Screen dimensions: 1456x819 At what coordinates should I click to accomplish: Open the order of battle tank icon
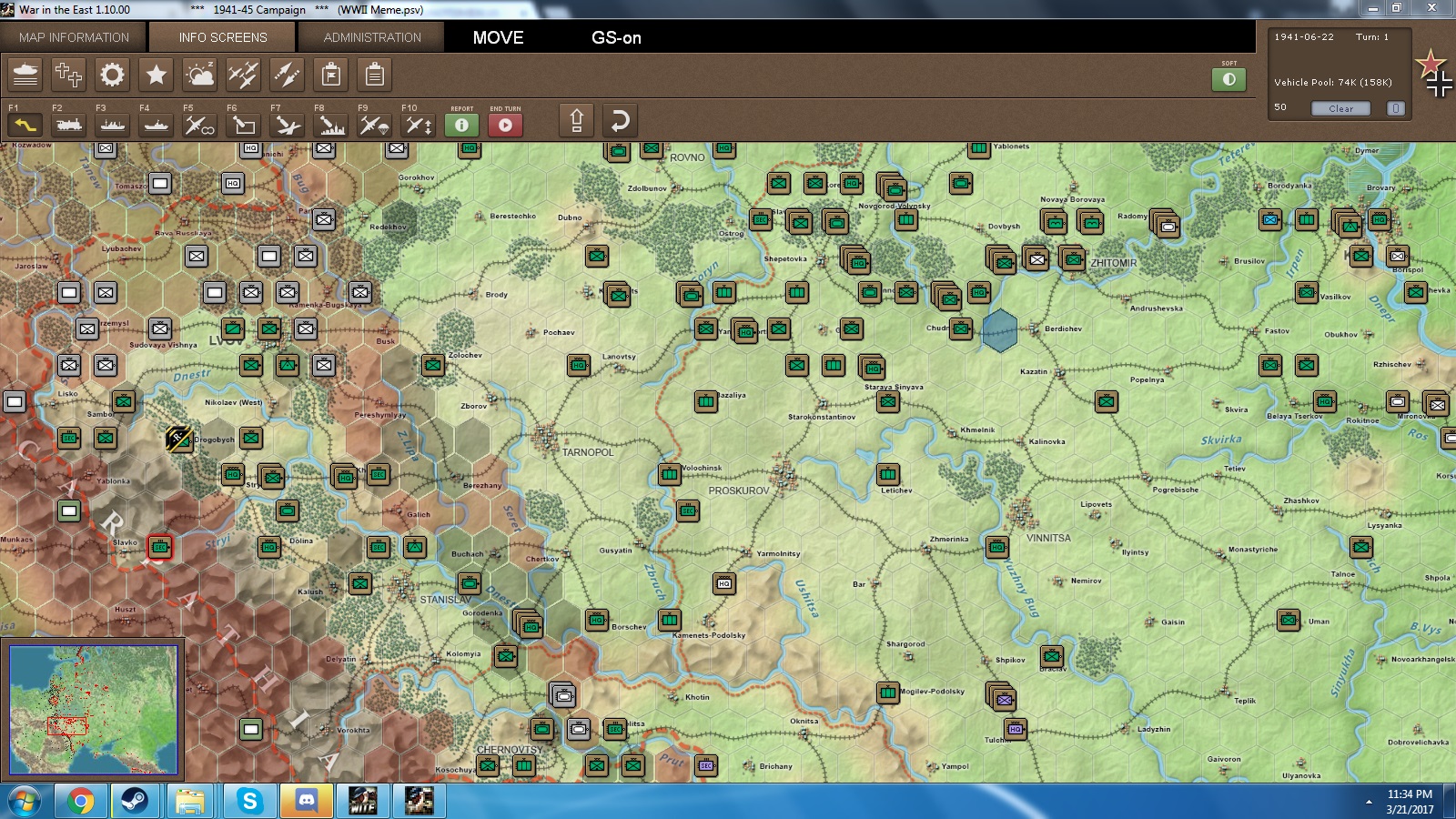pyautogui.click(x=25, y=75)
